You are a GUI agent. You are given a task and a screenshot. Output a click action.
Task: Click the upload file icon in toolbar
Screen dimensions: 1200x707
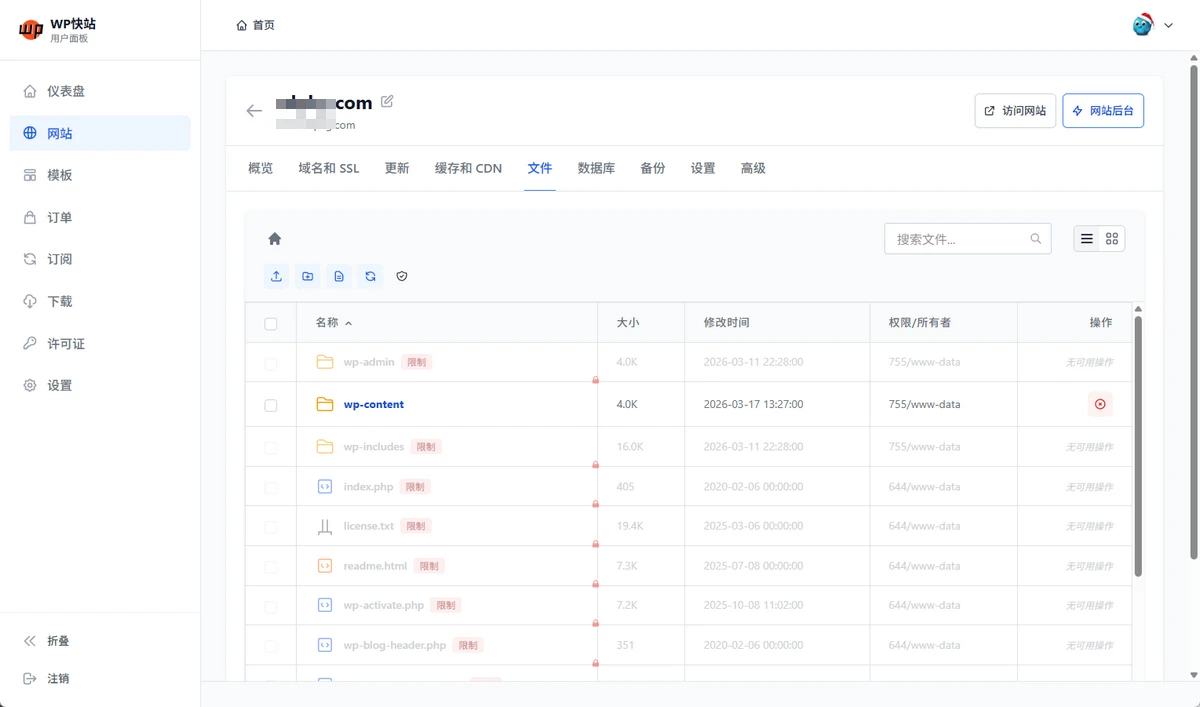[x=277, y=276]
